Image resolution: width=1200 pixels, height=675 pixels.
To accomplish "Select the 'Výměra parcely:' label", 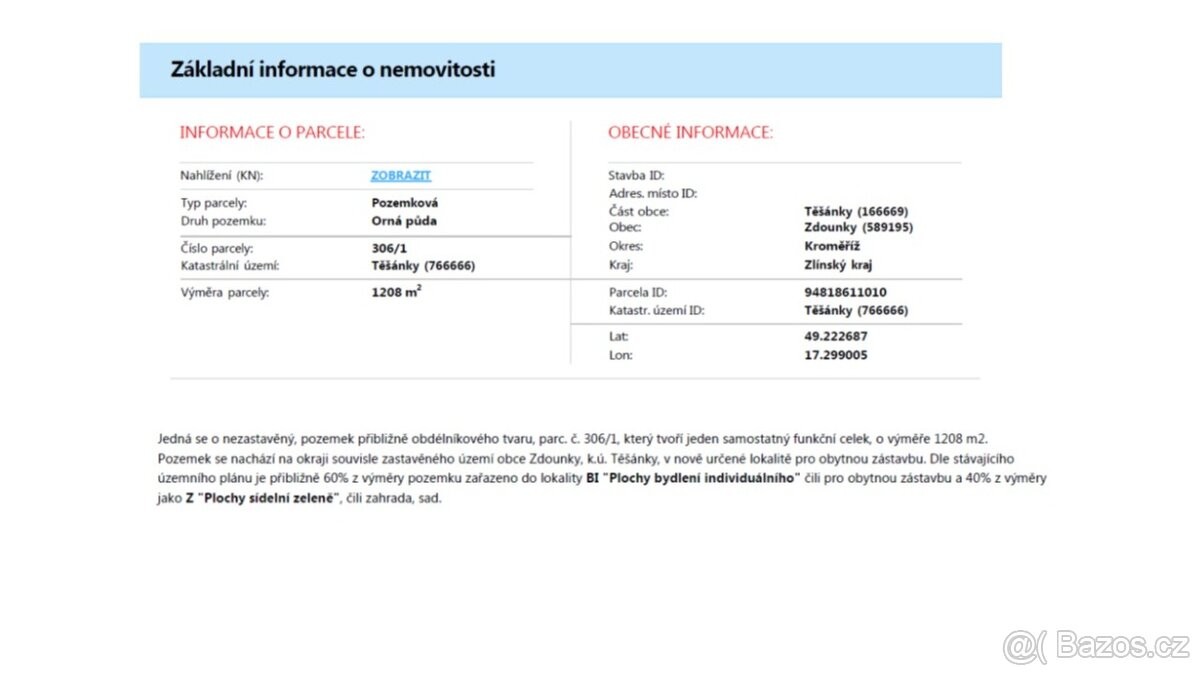I will [x=225, y=293].
